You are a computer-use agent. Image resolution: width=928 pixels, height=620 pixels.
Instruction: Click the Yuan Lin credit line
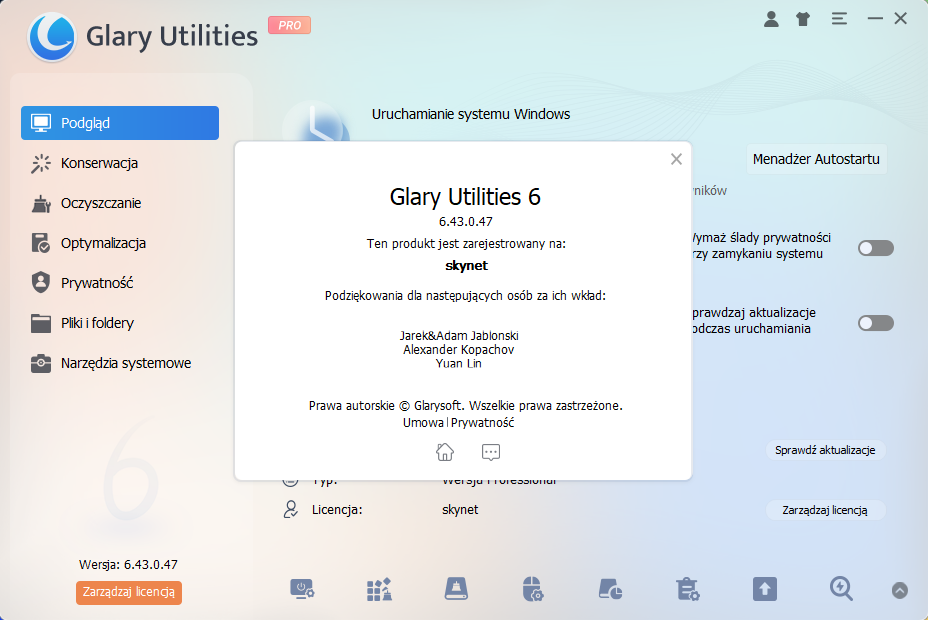tap(459, 363)
